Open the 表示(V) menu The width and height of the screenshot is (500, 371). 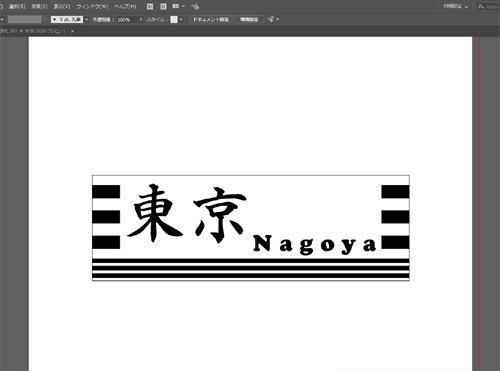[x=62, y=6]
